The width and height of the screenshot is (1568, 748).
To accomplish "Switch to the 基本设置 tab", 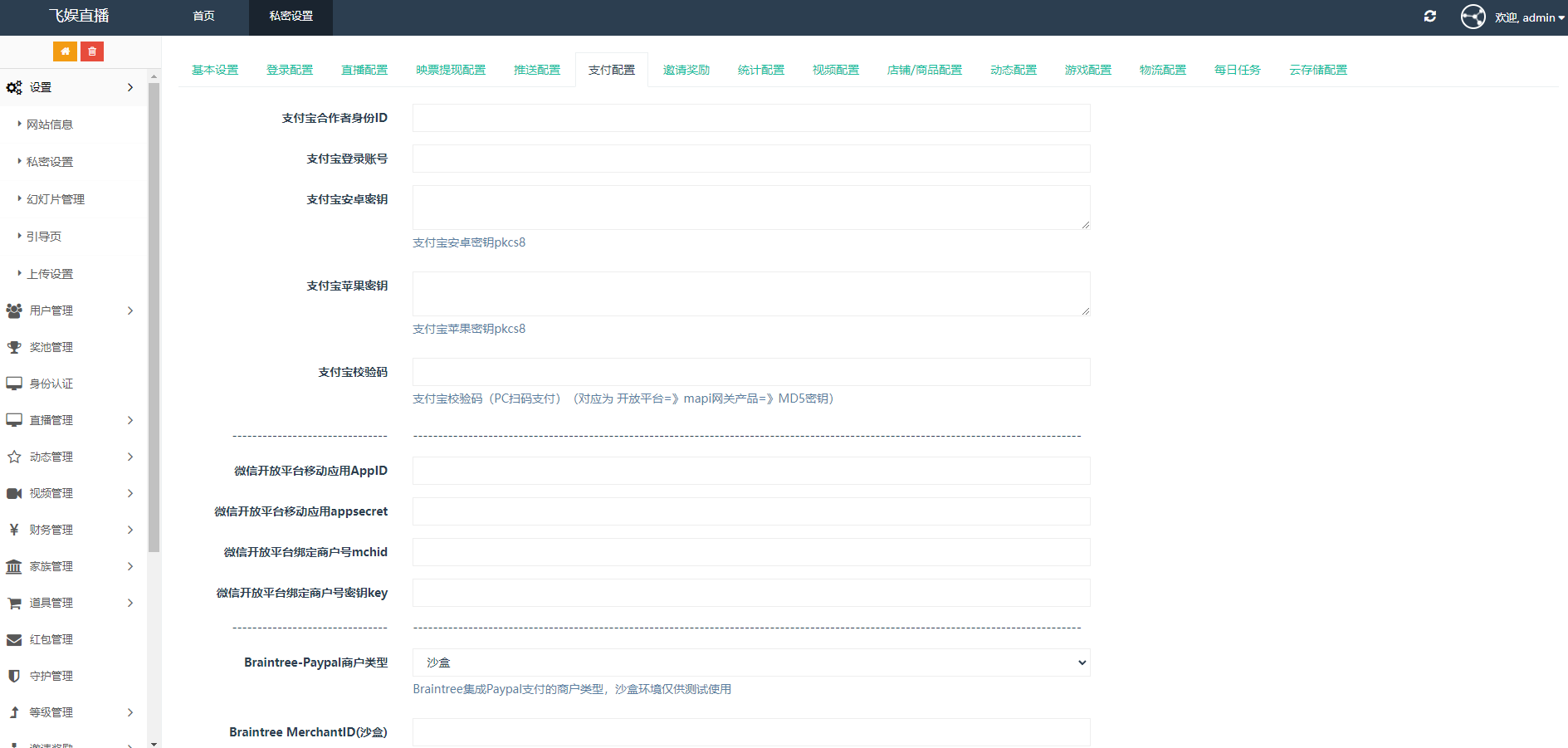I will tap(214, 70).
